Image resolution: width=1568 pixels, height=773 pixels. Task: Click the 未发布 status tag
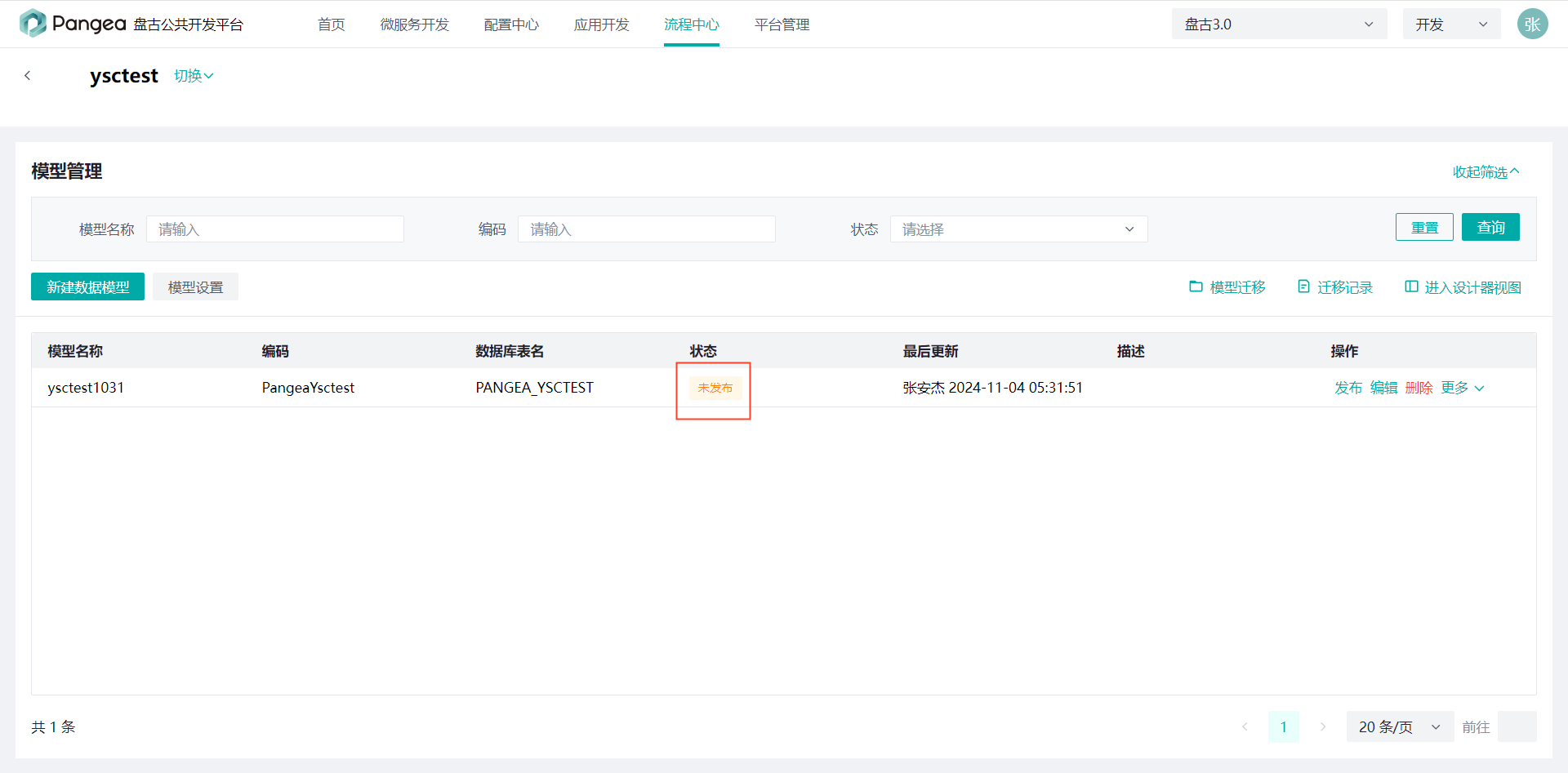[x=715, y=388]
